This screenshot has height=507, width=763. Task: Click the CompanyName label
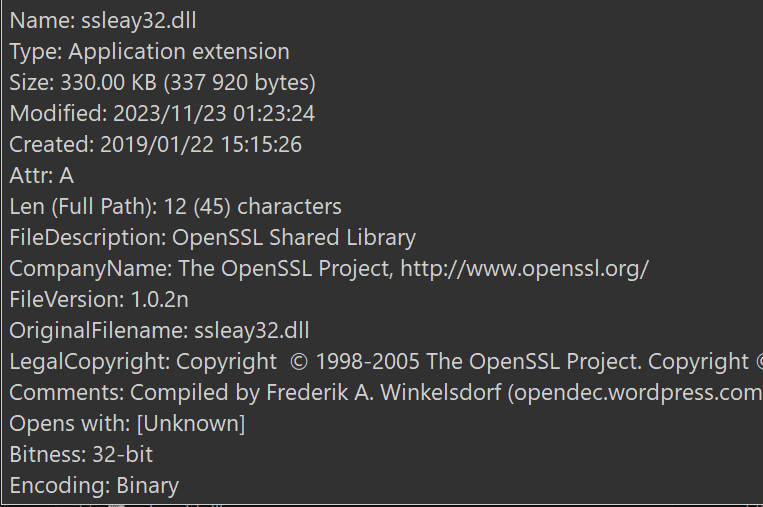tap(90, 269)
